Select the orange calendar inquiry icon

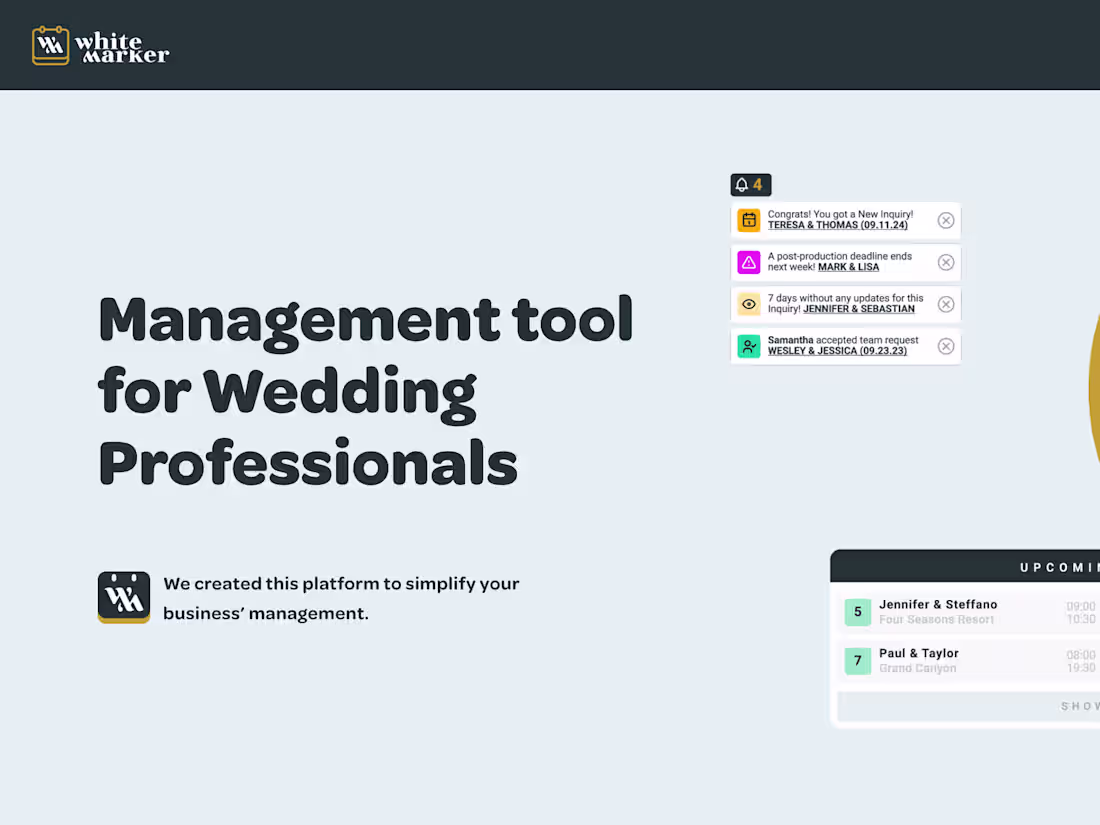coord(749,220)
